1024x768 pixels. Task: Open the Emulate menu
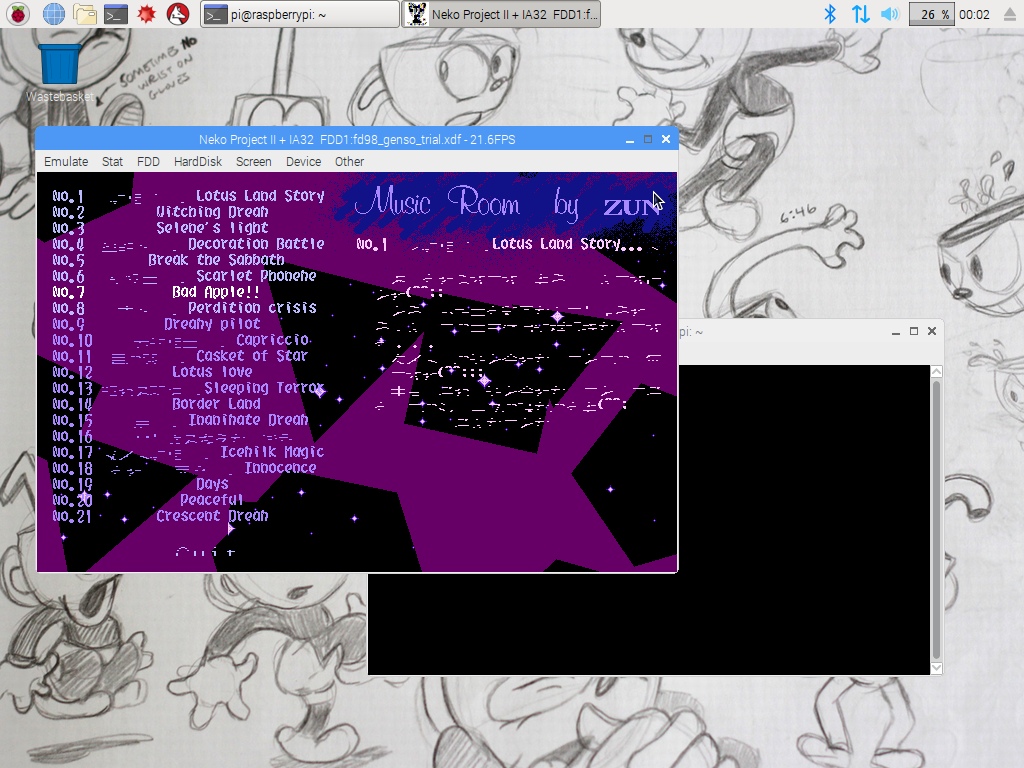click(x=66, y=161)
